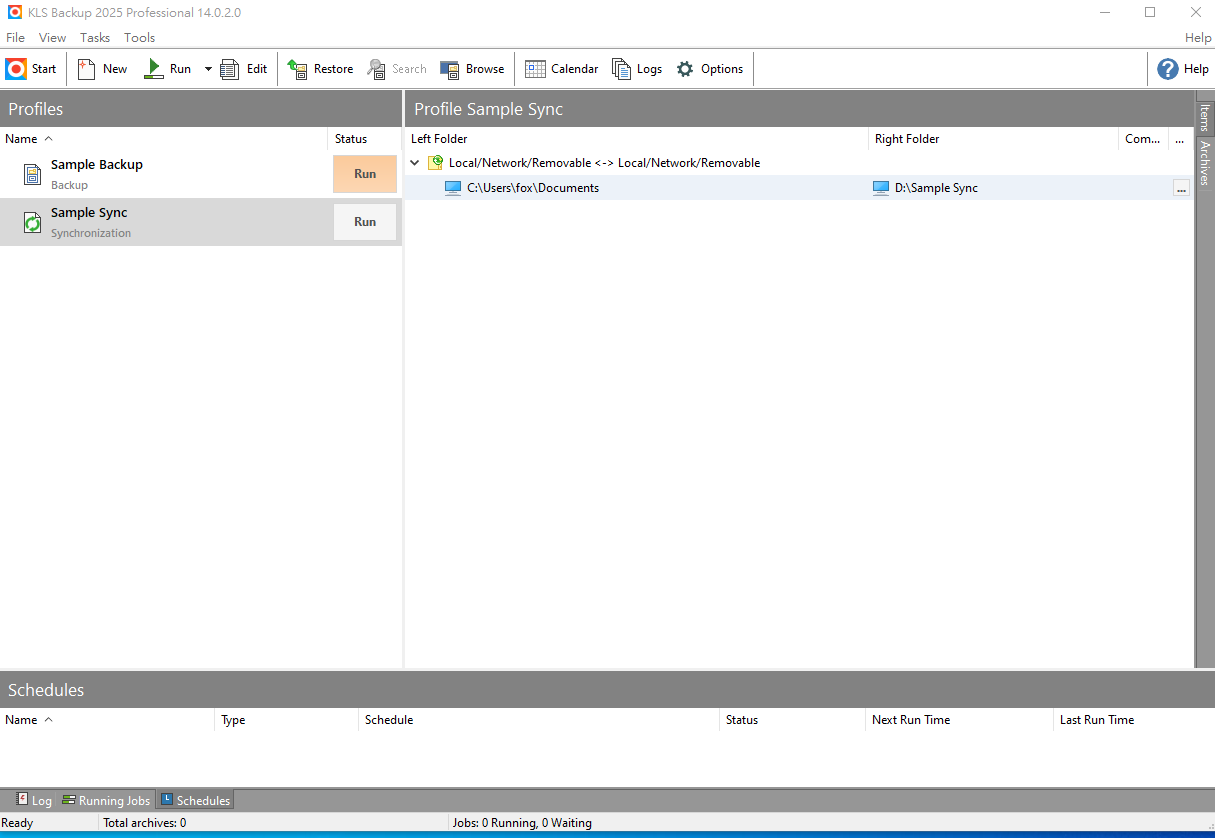Click the ellipsis button on folder row
Image resolution: width=1215 pixels, height=838 pixels.
[1181, 188]
